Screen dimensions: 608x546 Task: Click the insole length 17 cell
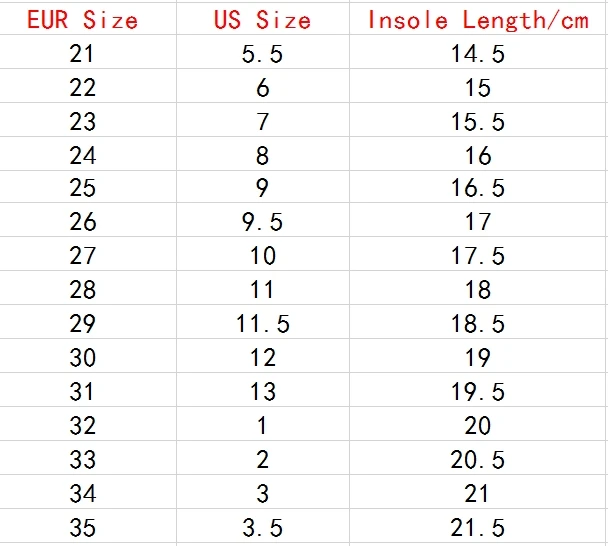tap(477, 220)
